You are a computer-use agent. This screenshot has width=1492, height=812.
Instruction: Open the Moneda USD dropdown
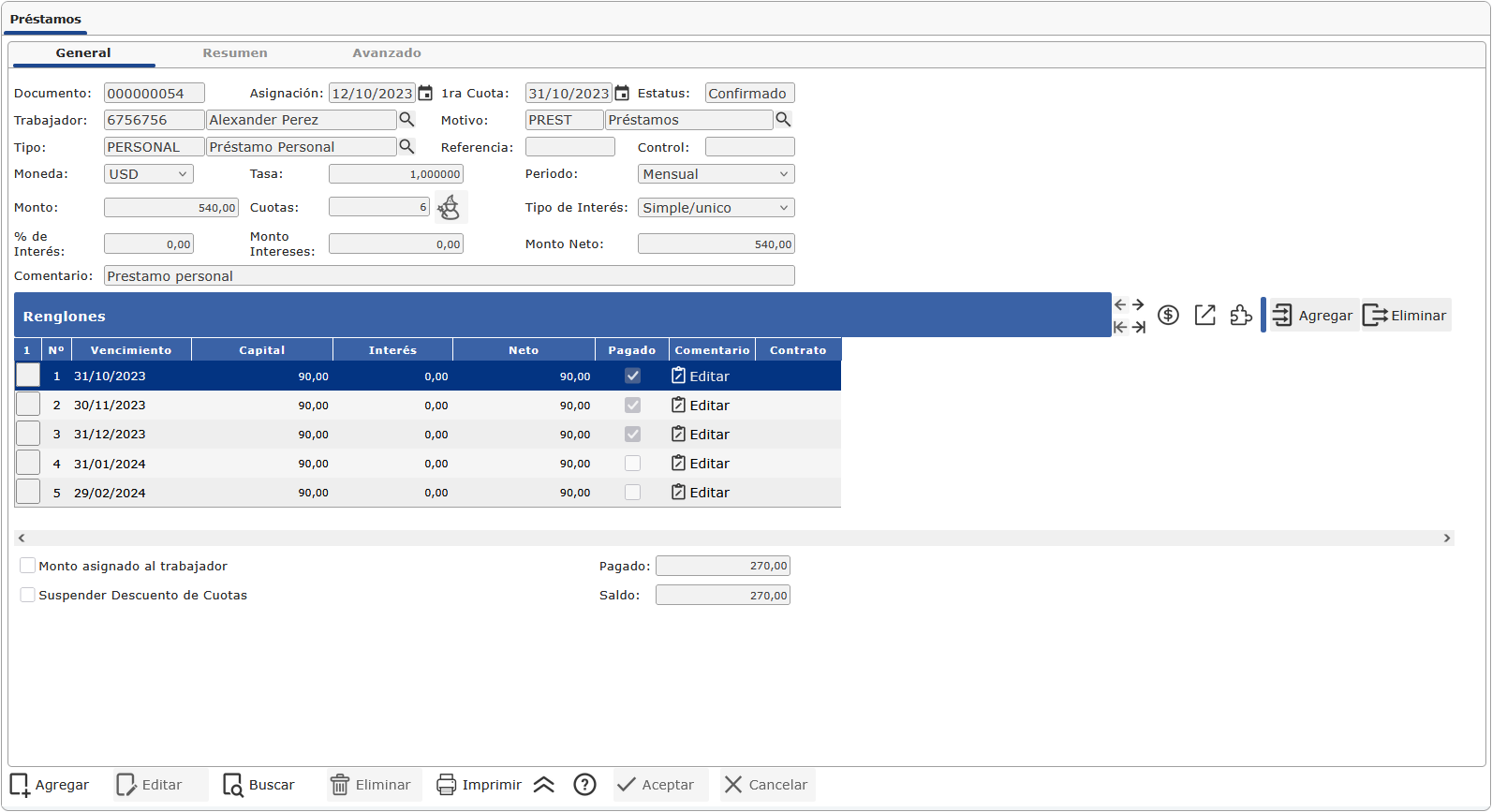pyautogui.click(x=149, y=174)
